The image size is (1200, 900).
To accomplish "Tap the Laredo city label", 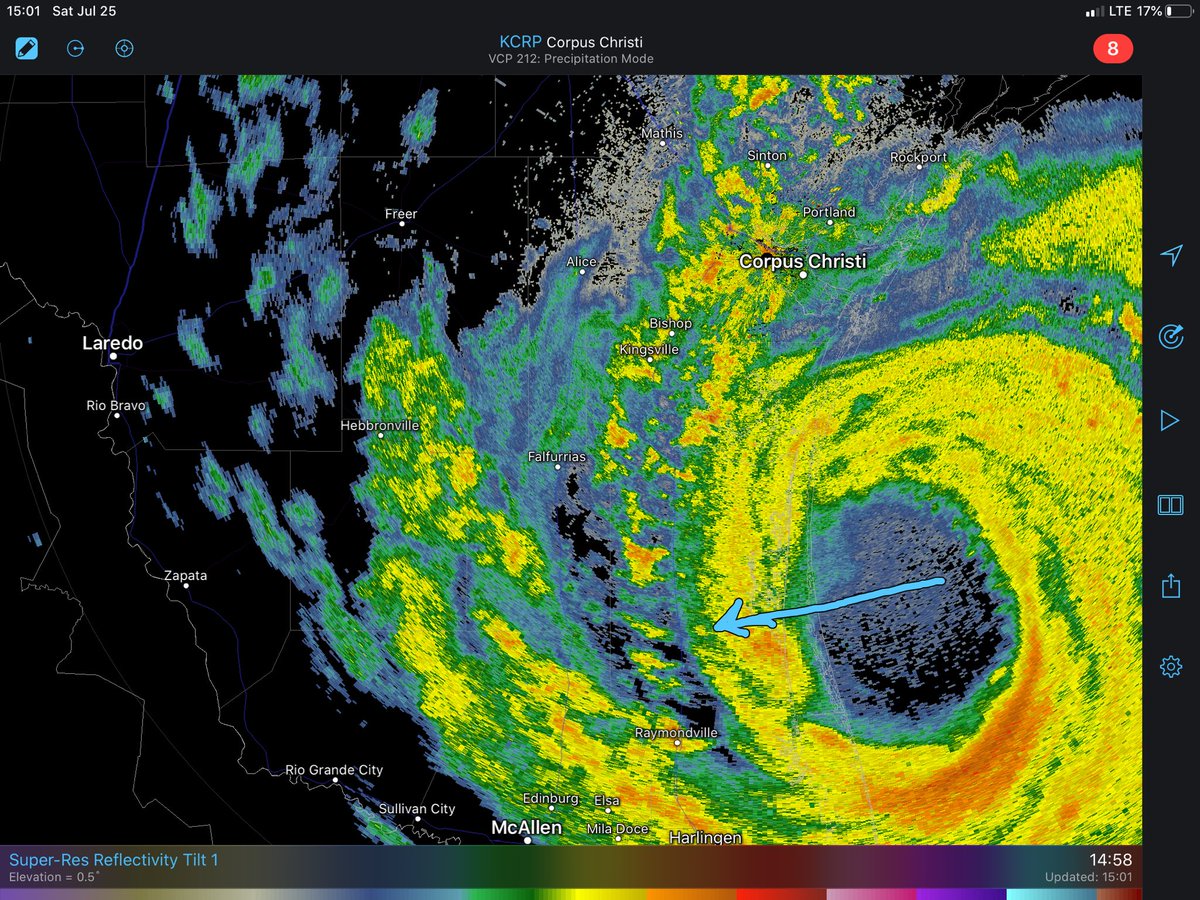I will click(x=112, y=343).
